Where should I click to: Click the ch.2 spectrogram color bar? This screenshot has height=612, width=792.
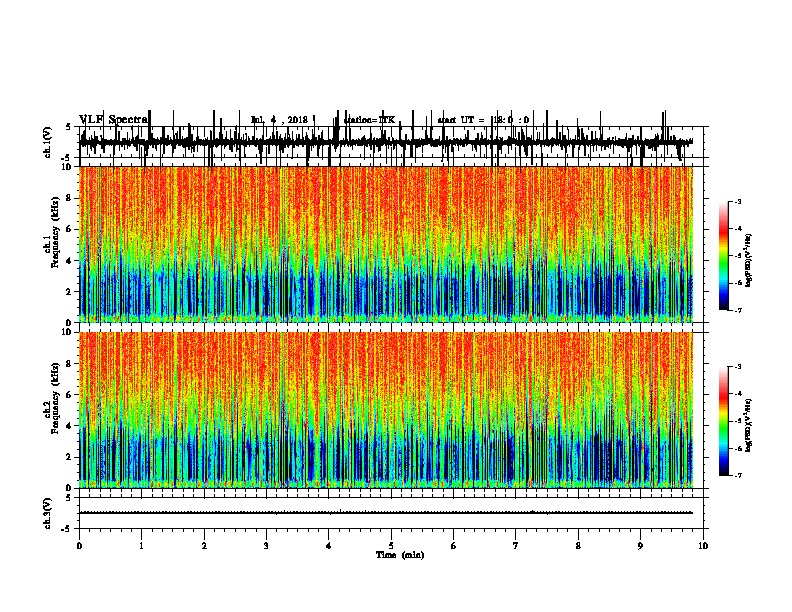[x=724, y=421]
